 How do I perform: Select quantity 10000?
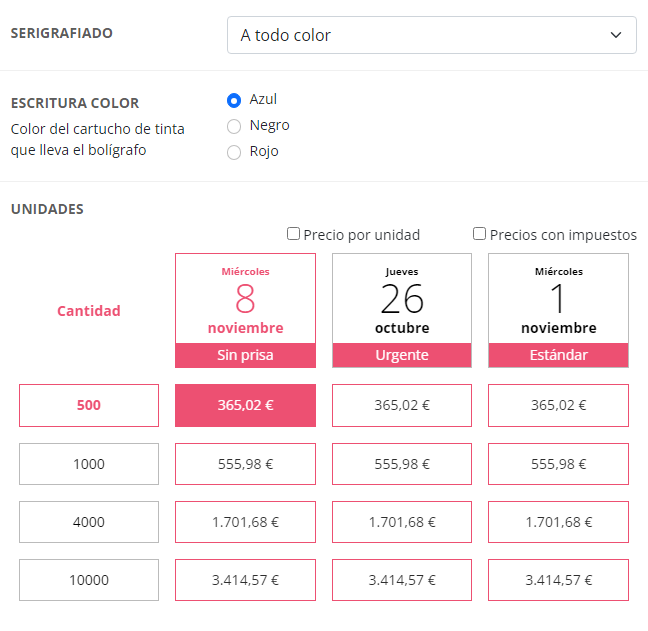pos(89,580)
